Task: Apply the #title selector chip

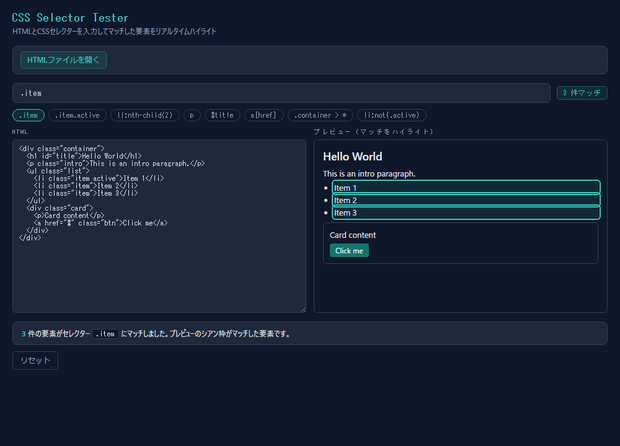Action: tap(222, 115)
